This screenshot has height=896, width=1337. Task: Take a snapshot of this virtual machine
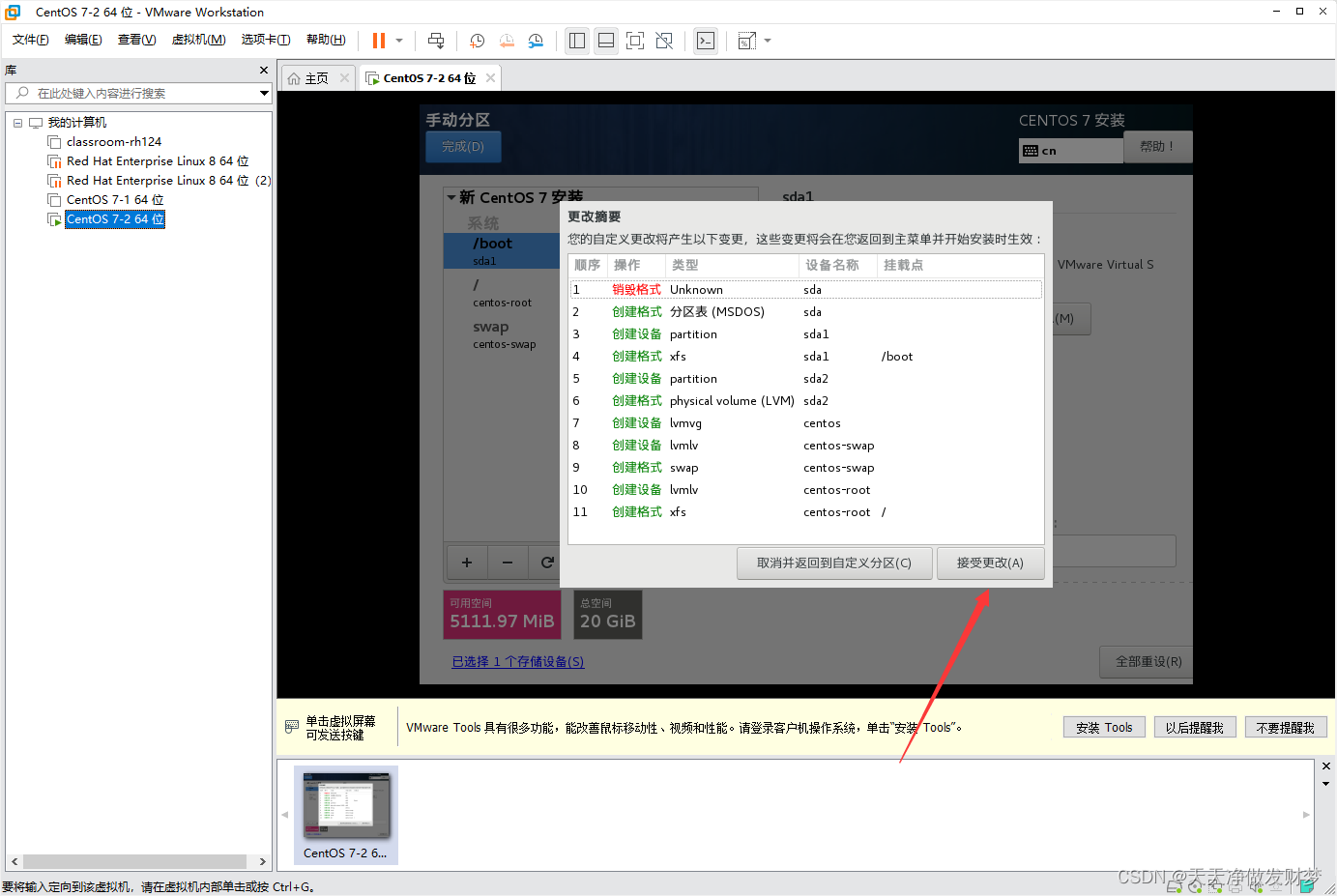pyautogui.click(x=477, y=41)
